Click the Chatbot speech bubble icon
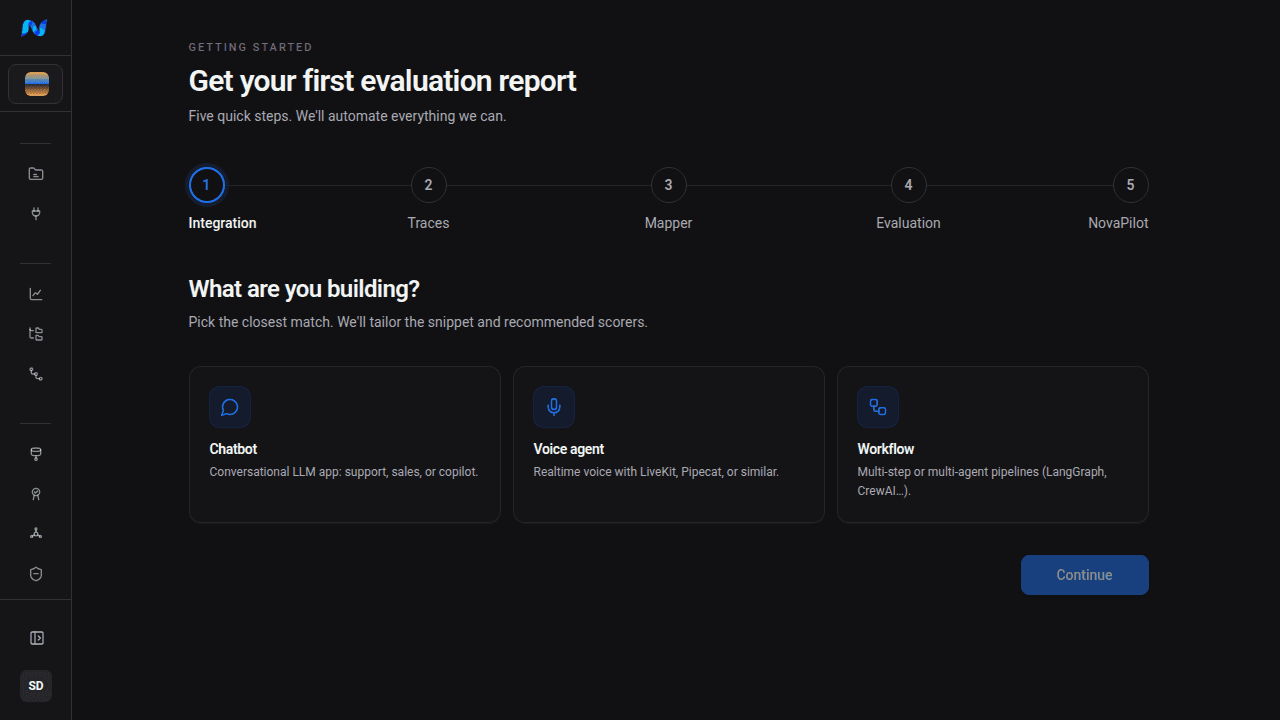Viewport: 1280px width, 720px height. 230,407
